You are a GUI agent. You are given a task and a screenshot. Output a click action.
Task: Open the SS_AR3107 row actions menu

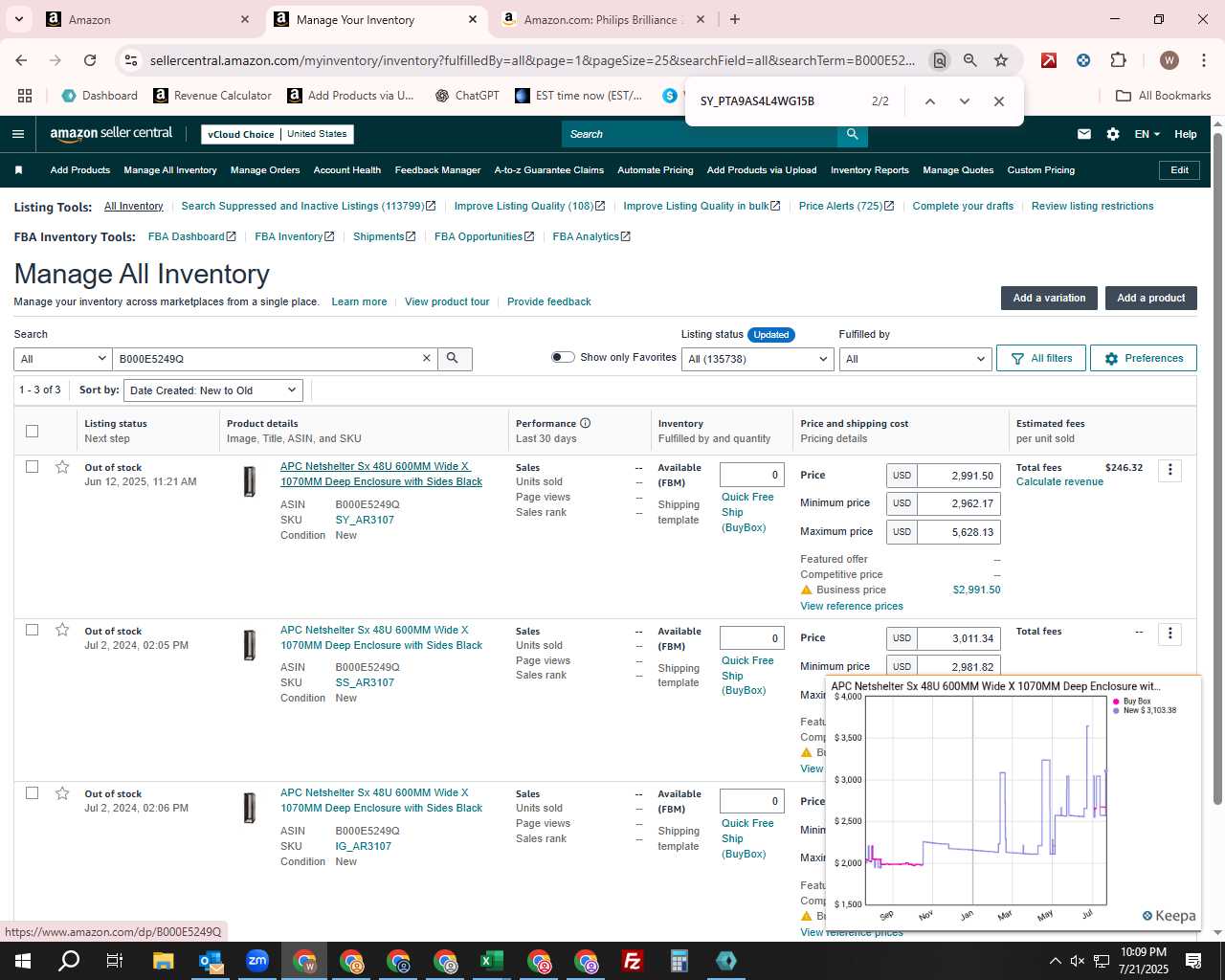coord(1169,634)
